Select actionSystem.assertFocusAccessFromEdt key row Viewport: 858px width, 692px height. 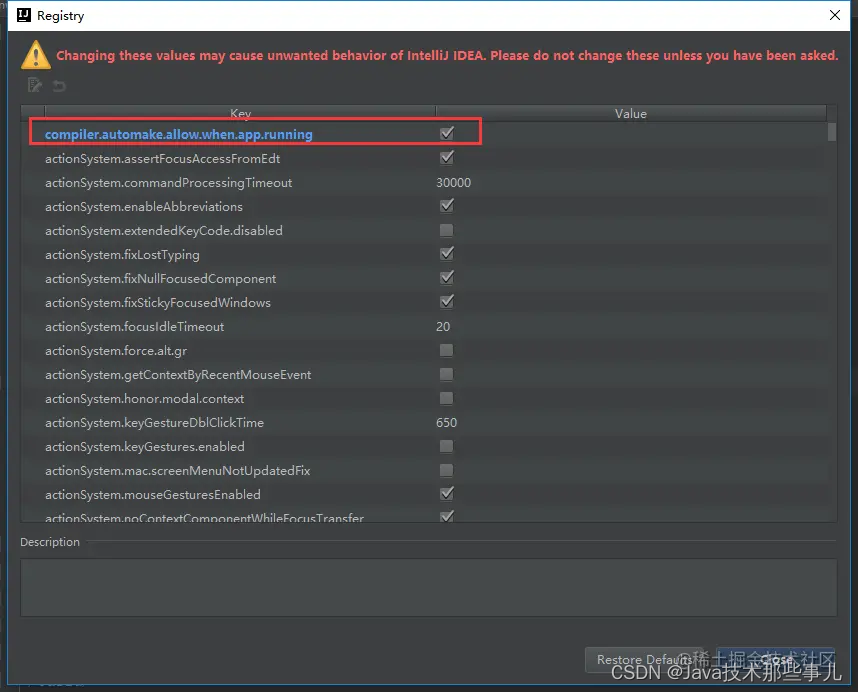[x=163, y=159]
